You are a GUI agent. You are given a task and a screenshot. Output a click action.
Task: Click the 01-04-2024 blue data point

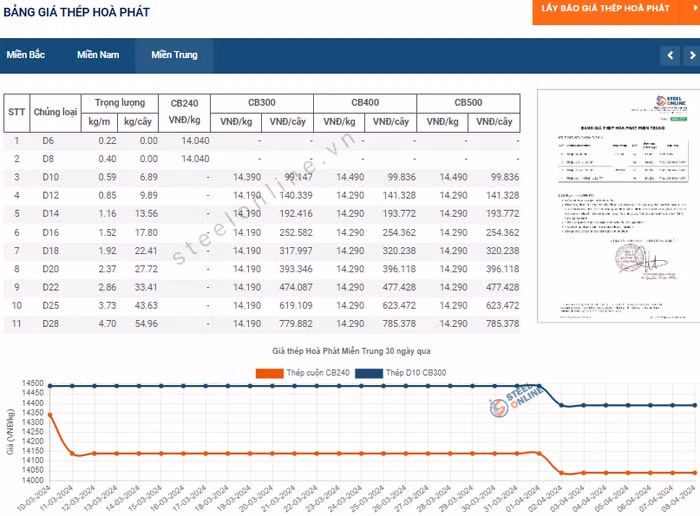point(539,386)
